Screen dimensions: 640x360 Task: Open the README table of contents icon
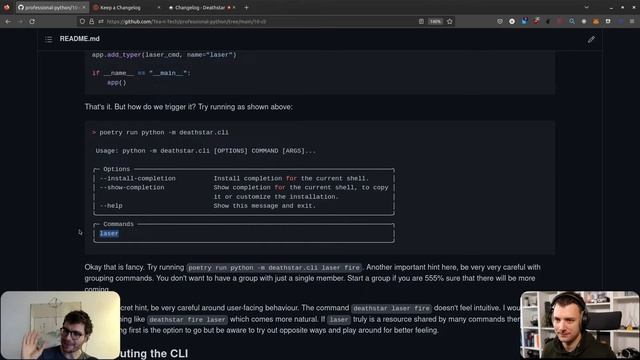point(49,39)
